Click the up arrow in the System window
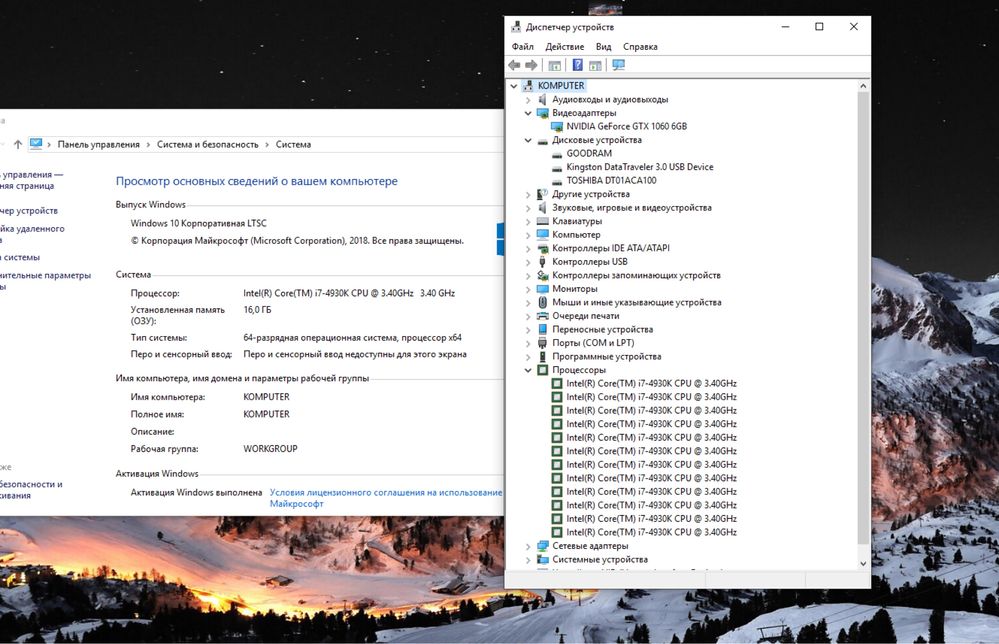 [x=18, y=145]
